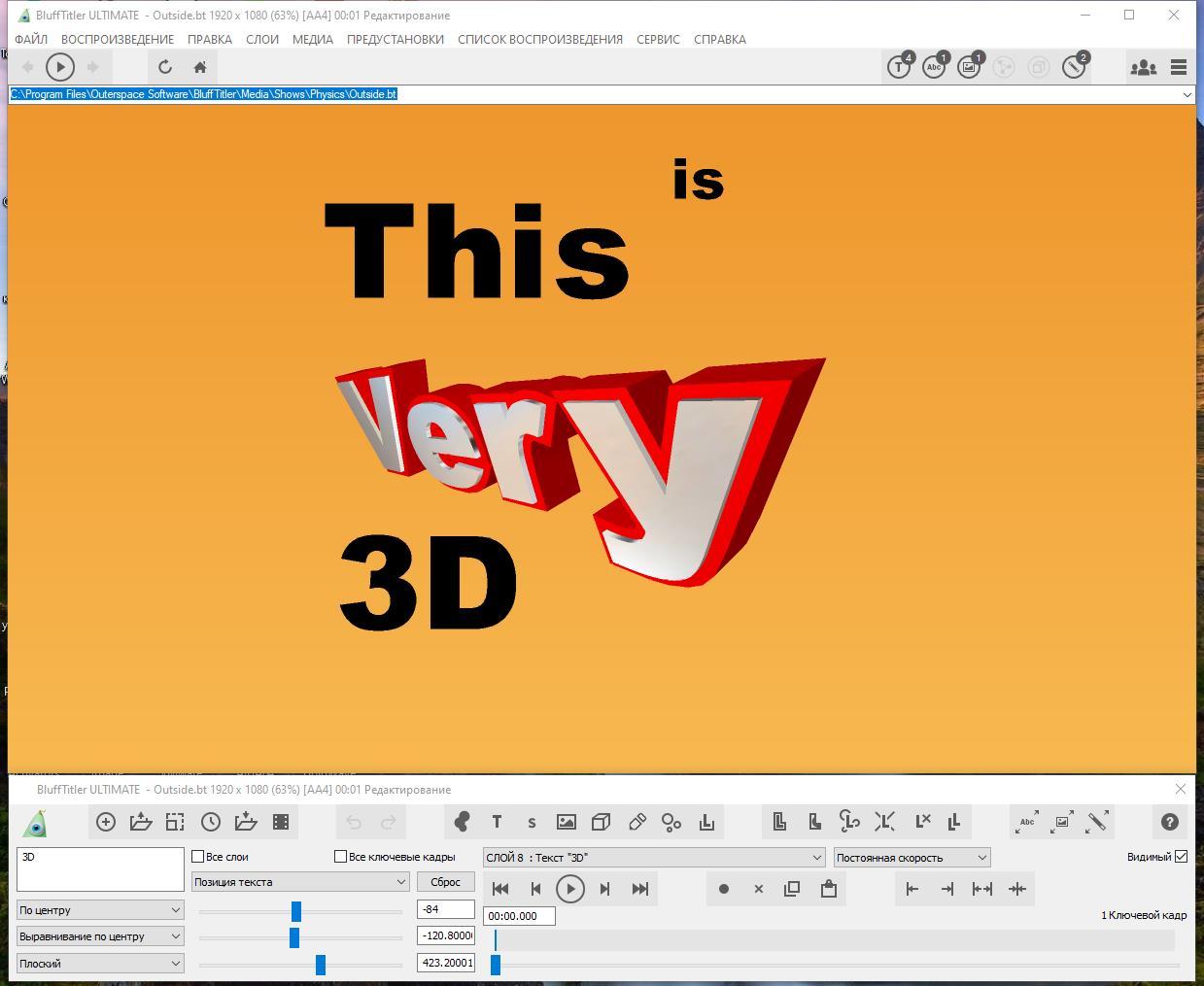Expand the 'СЛОЙ 8 : Текст 3D' layer dropdown
The width and height of the screenshot is (1204, 986).
tap(654, 858)
